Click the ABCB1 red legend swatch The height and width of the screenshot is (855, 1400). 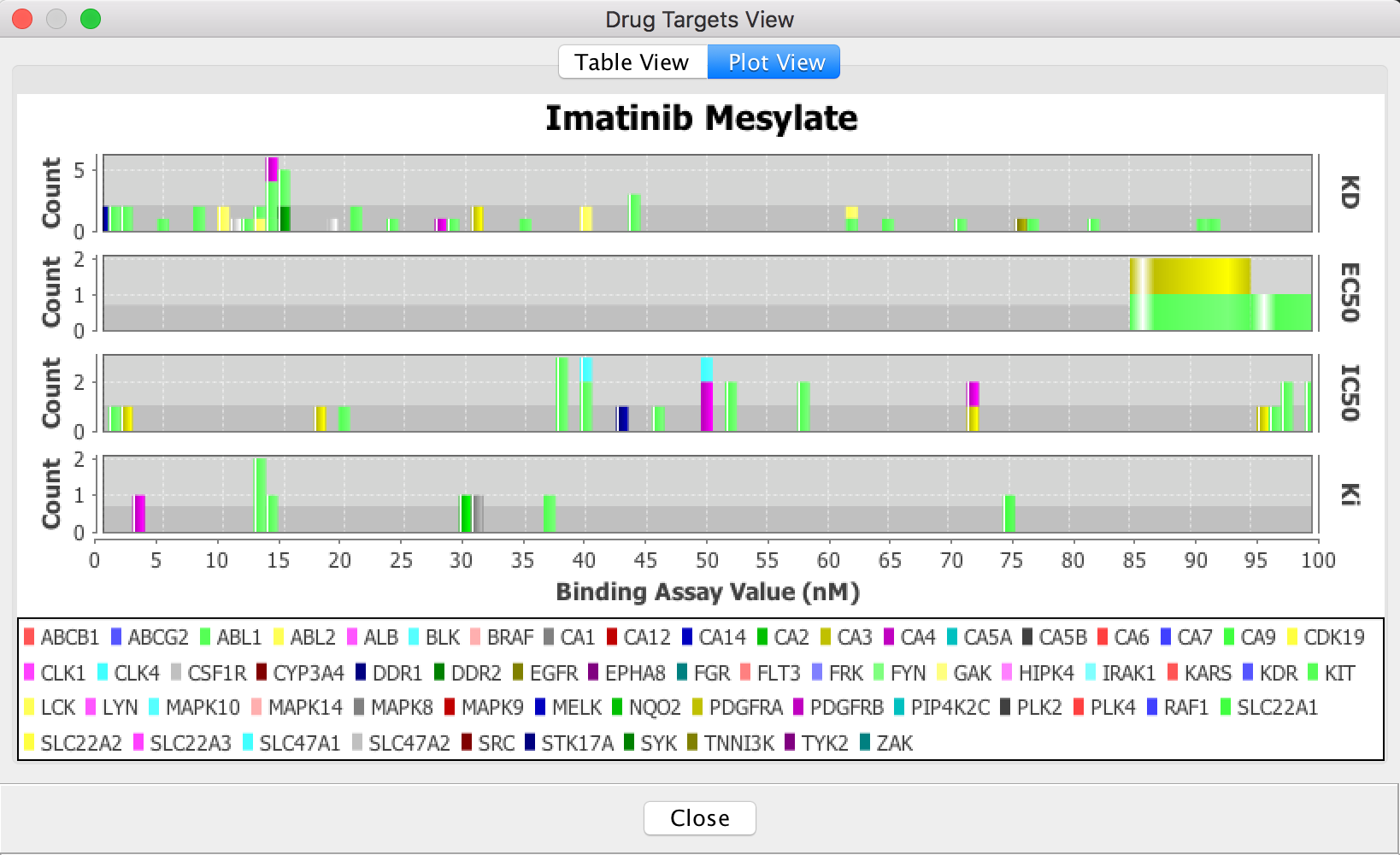coord(29,637)
